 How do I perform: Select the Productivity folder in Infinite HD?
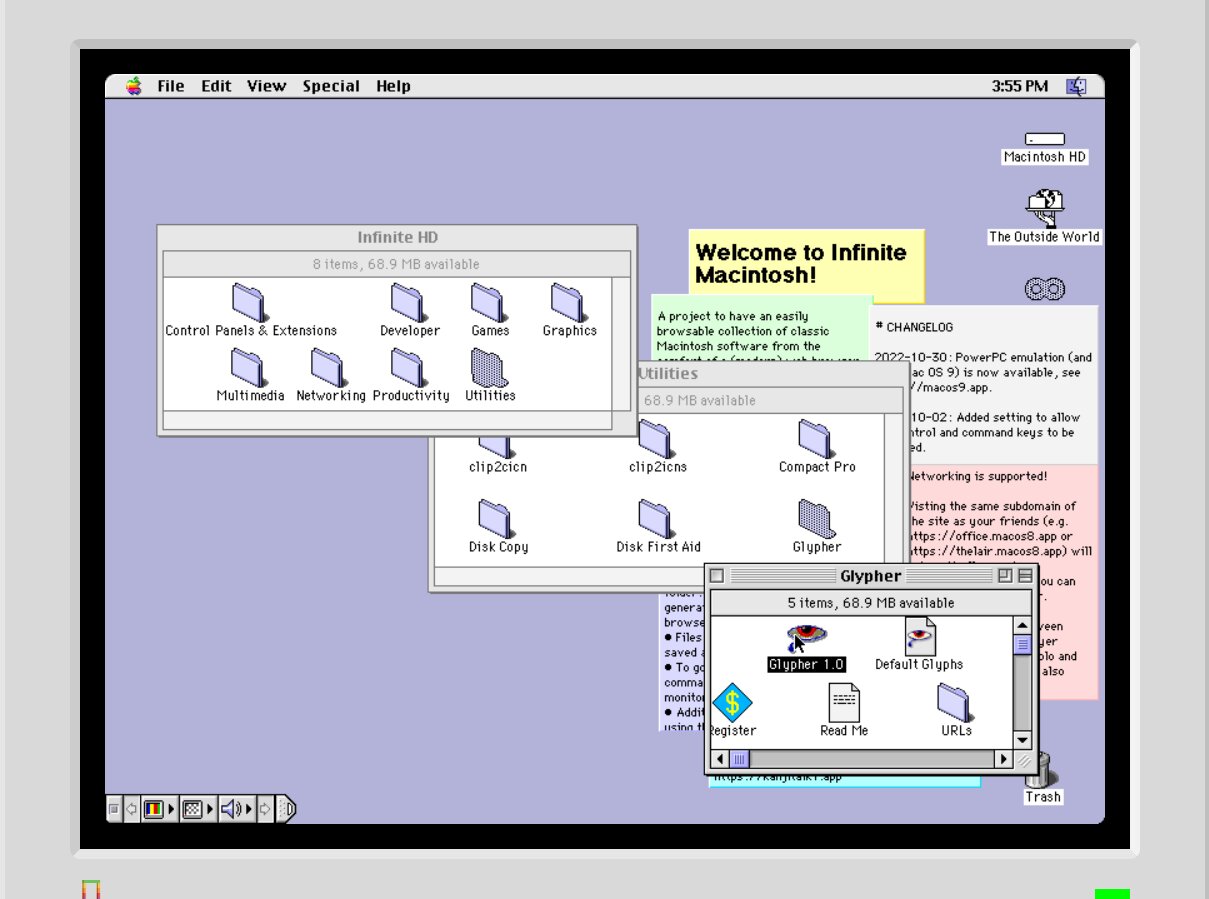[x=410, y=367]
